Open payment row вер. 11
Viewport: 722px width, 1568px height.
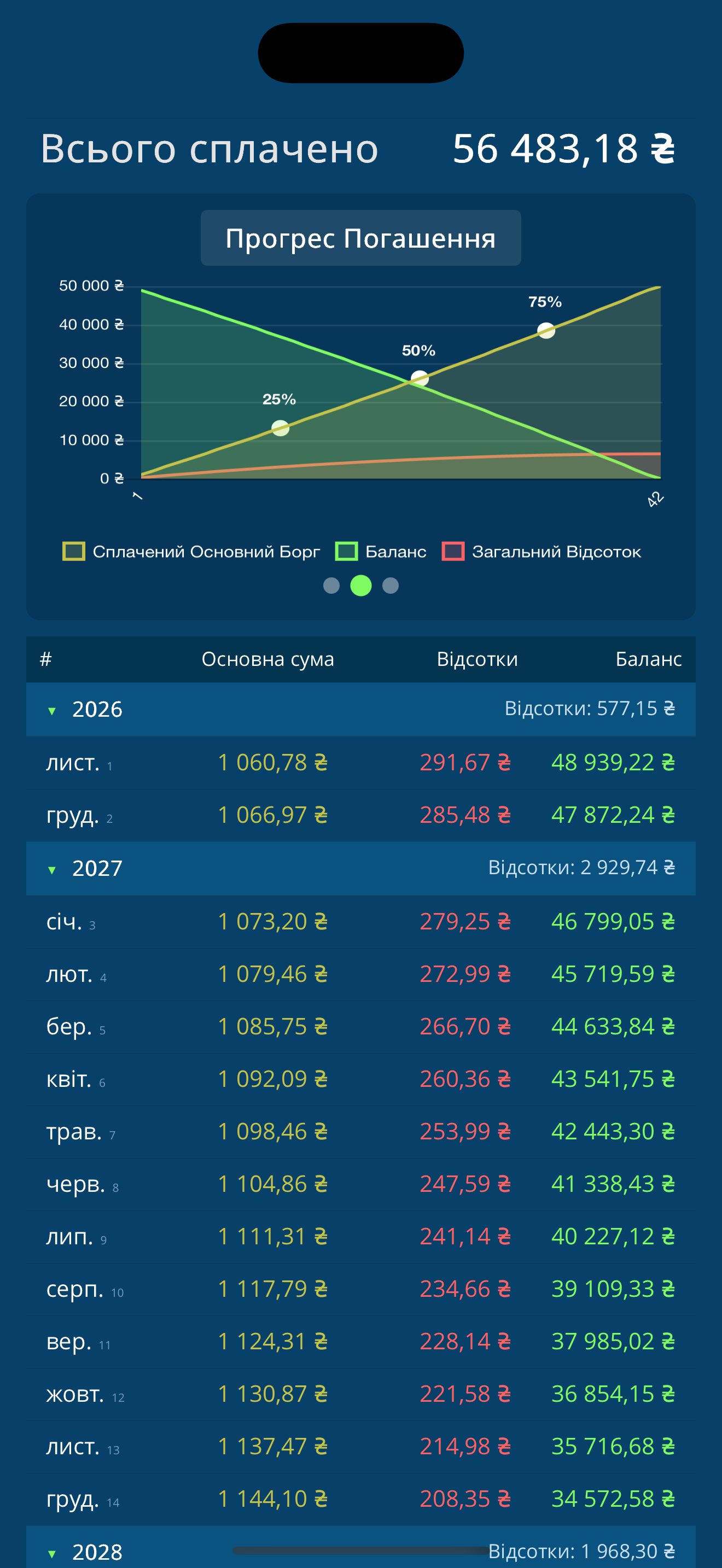361,1342
